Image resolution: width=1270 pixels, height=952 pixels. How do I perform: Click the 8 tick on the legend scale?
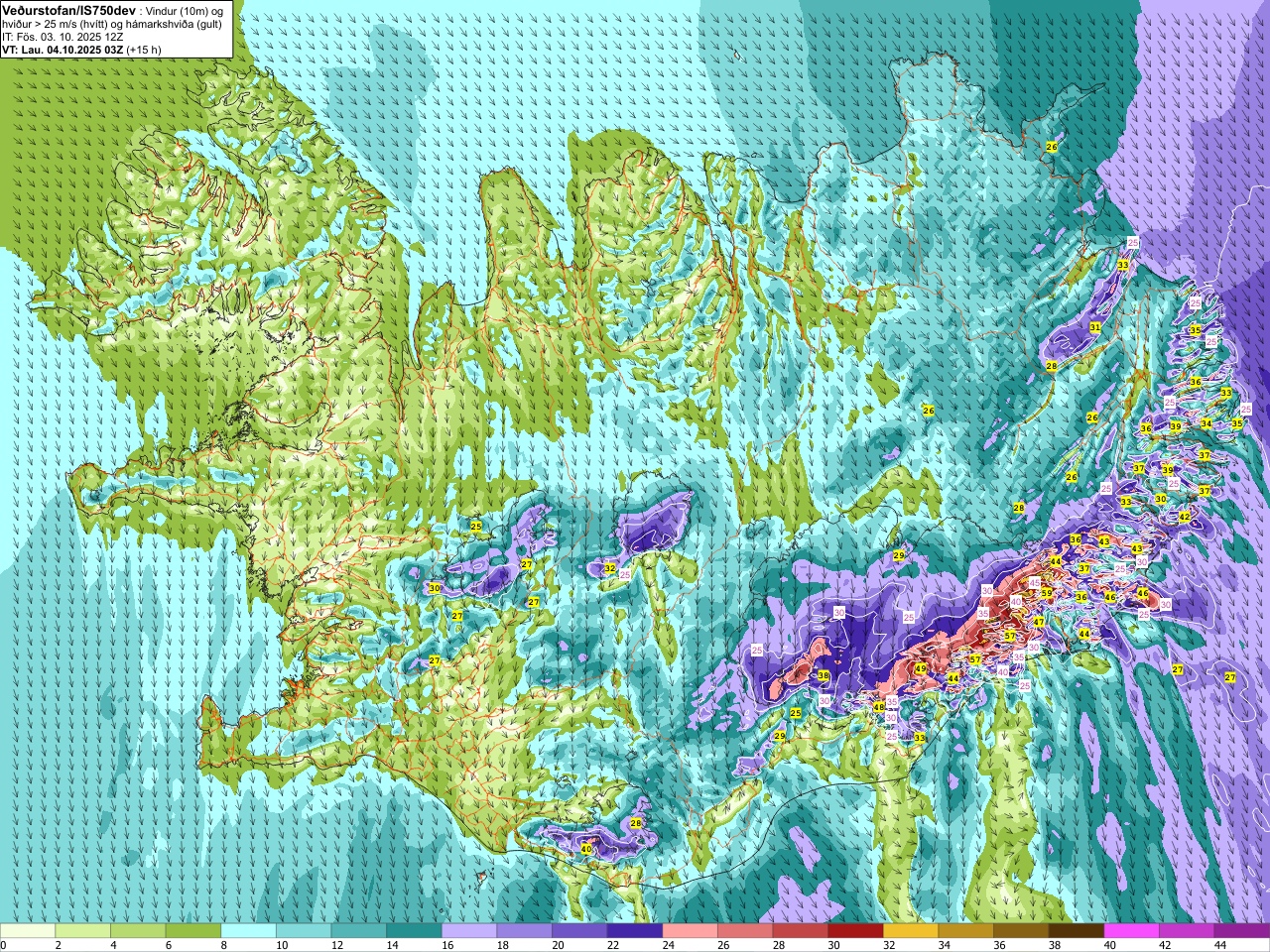[223, 945]
